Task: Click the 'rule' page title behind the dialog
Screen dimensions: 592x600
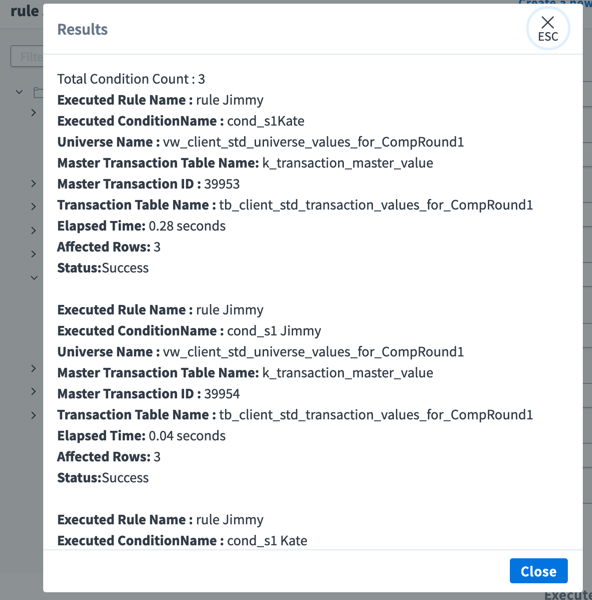Action: coord(24,11)
